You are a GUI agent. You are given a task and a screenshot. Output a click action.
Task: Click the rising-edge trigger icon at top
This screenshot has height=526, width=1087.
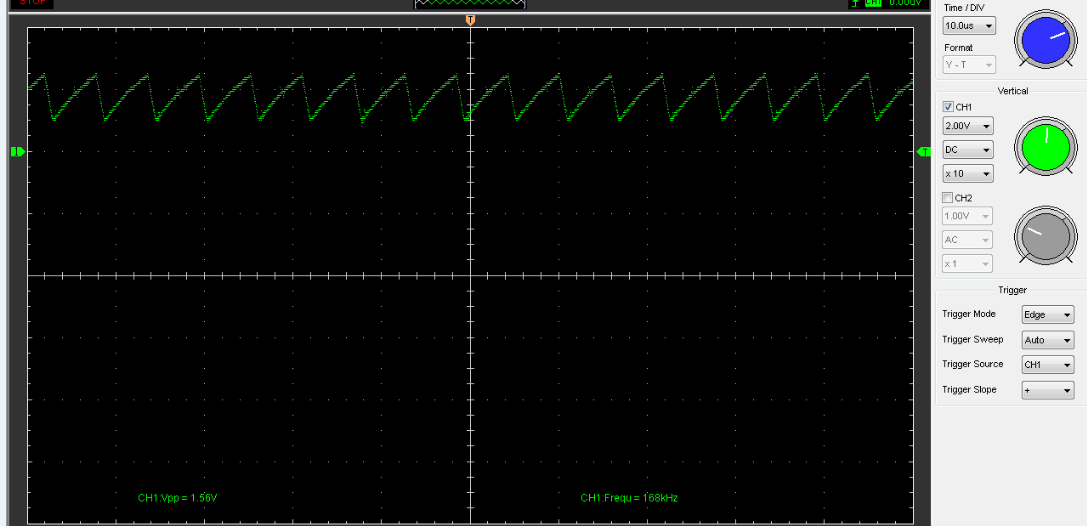coord(857,3)
